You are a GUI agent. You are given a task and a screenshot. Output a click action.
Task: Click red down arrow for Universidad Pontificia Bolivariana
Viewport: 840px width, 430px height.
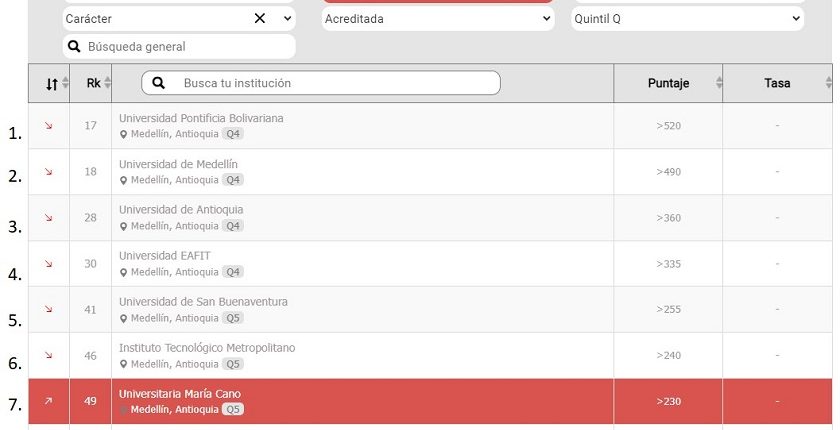click(x=49, y=126)
